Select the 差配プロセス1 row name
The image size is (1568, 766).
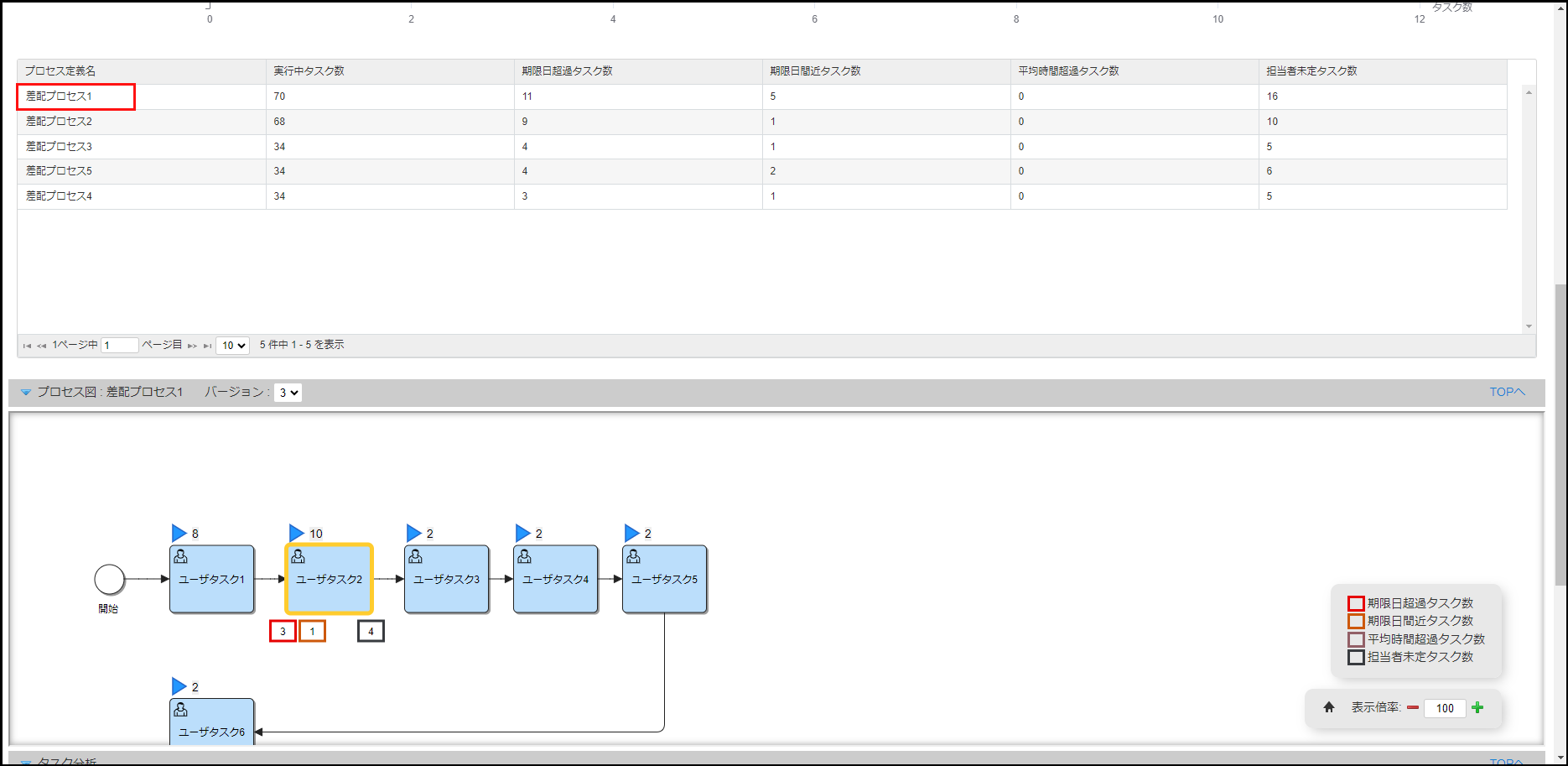pyautogui.click(x=59, y=96)
